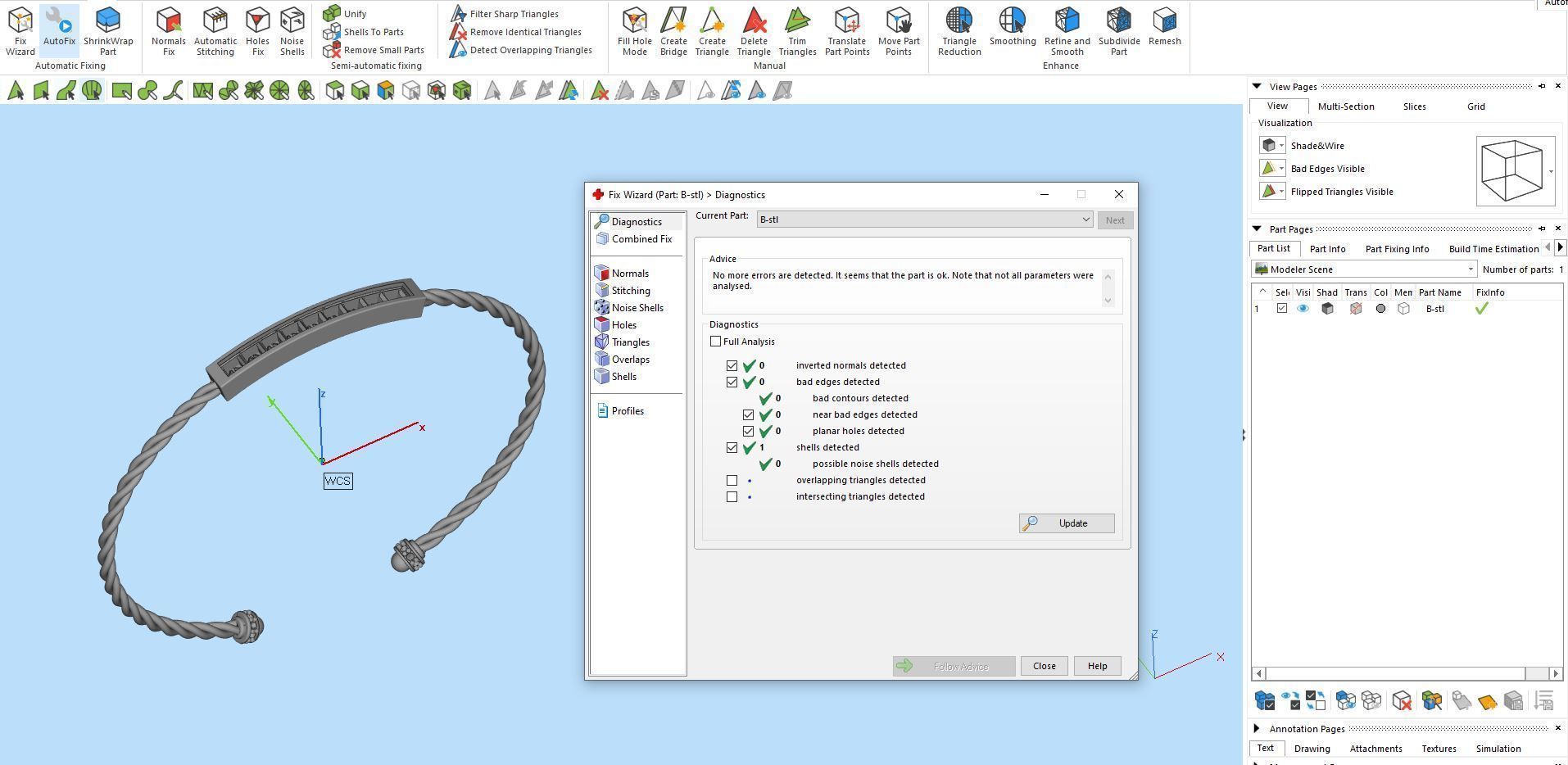Toggle shells detected checkbox
The width and height of the screenshot is (1568, 765).
point(732,448)
